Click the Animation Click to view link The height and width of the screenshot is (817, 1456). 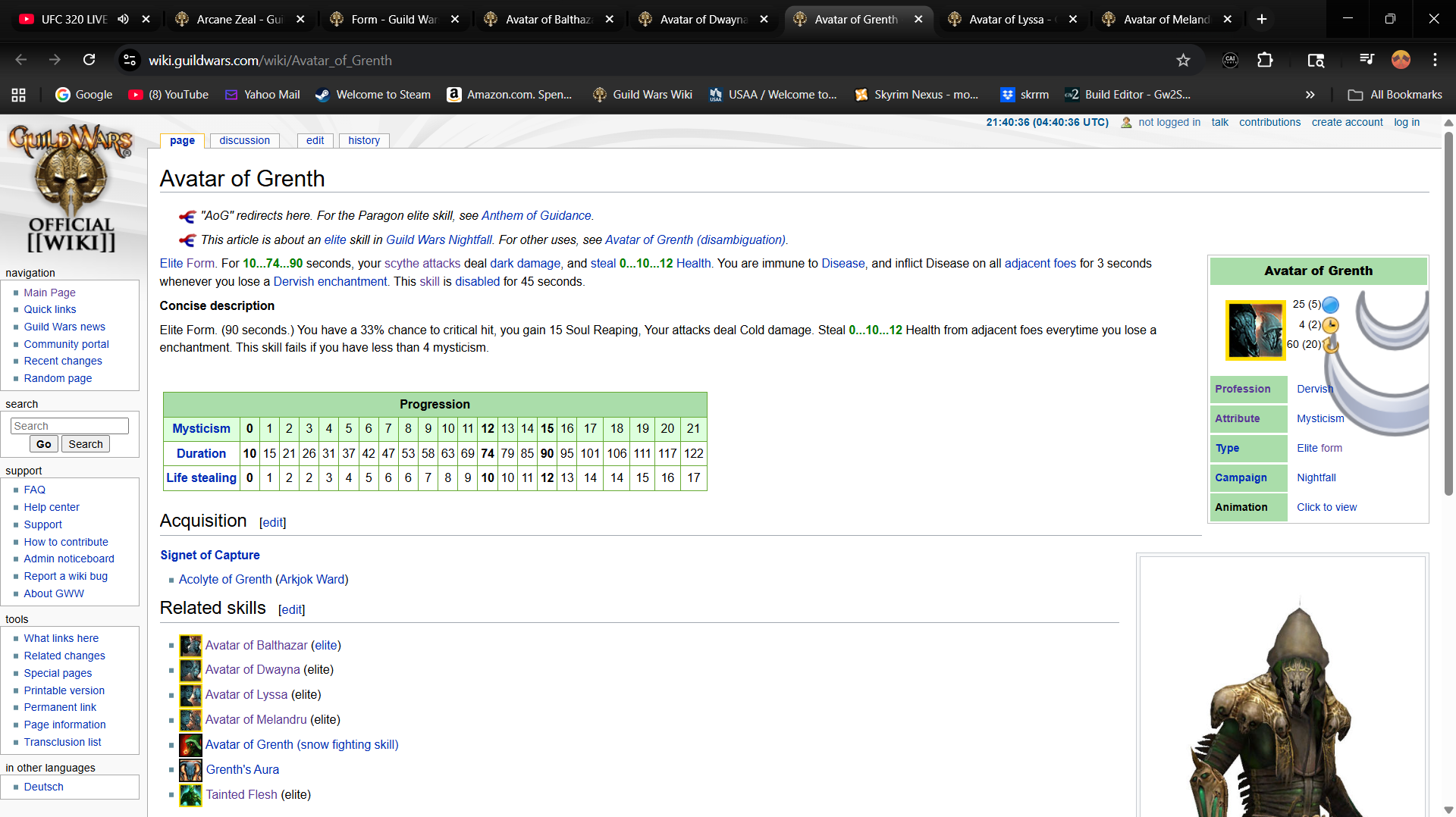pos(1326,508)
